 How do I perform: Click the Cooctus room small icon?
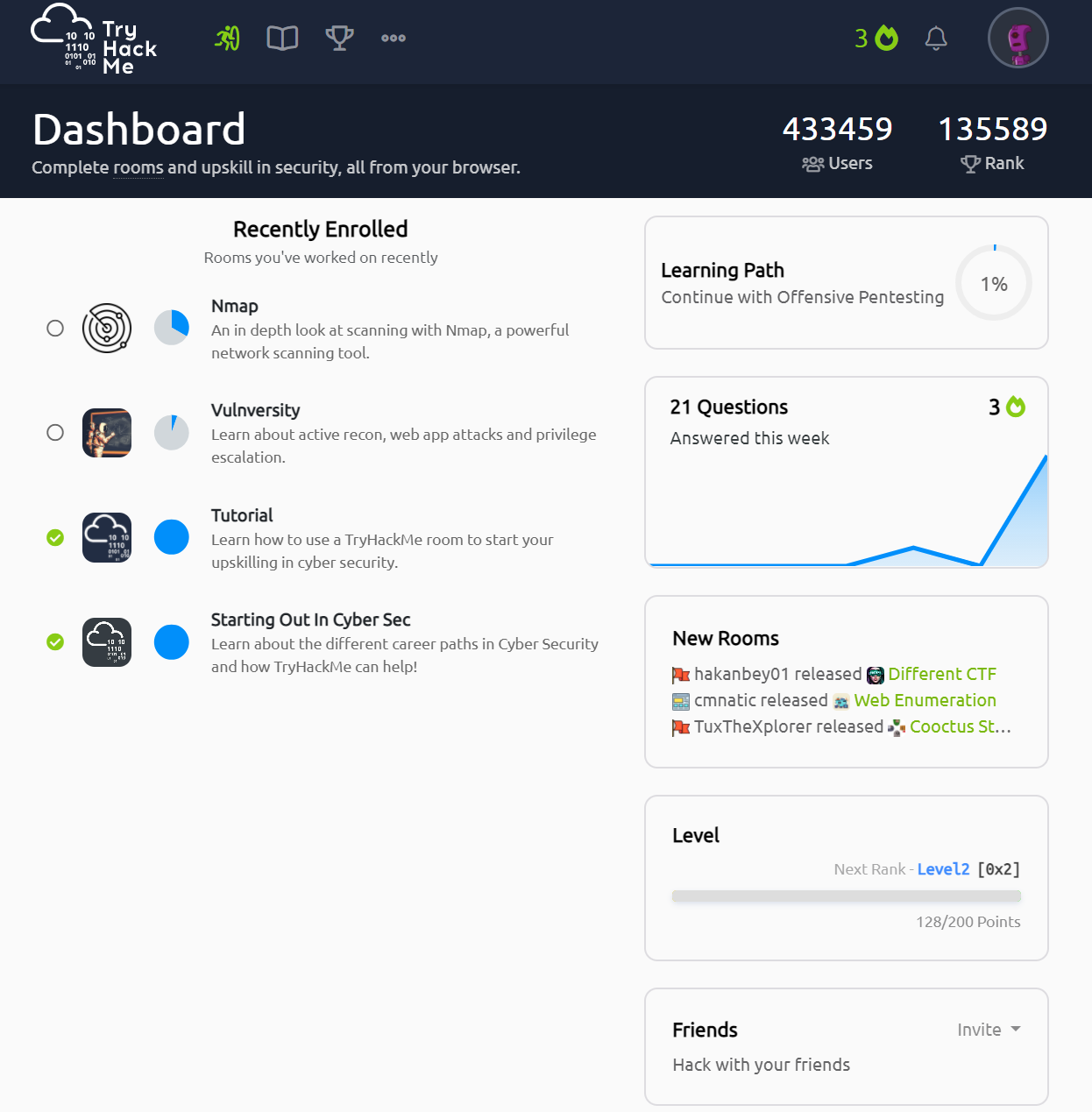click(897, 727)
